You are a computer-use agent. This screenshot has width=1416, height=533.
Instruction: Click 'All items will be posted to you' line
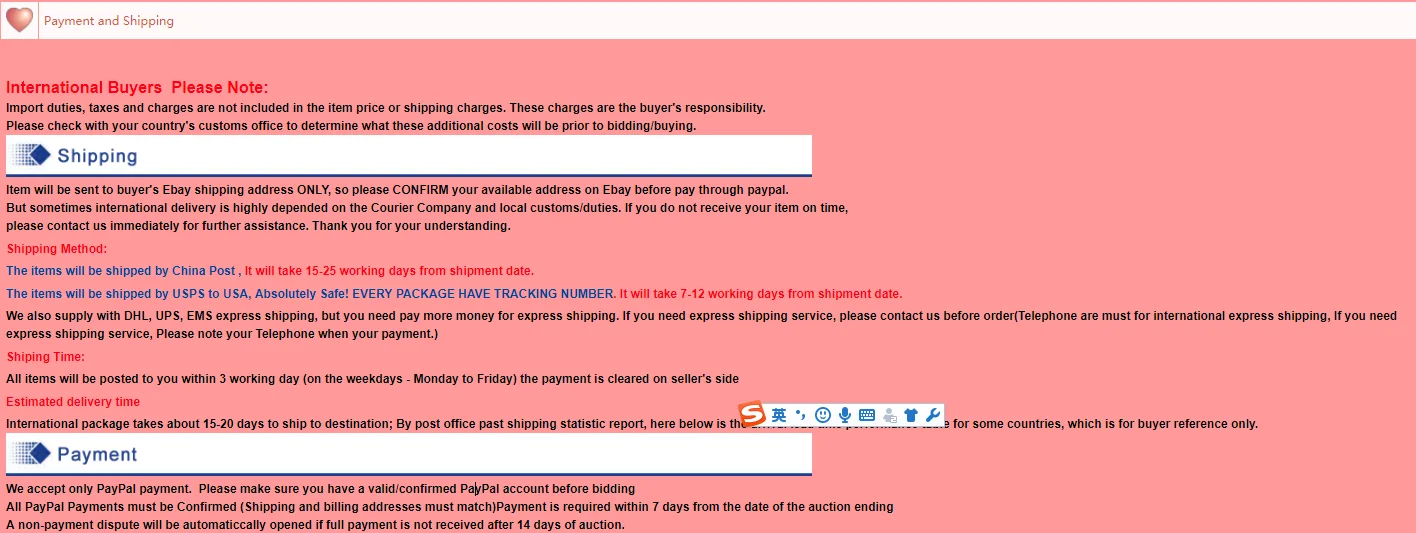pos(372,379)
